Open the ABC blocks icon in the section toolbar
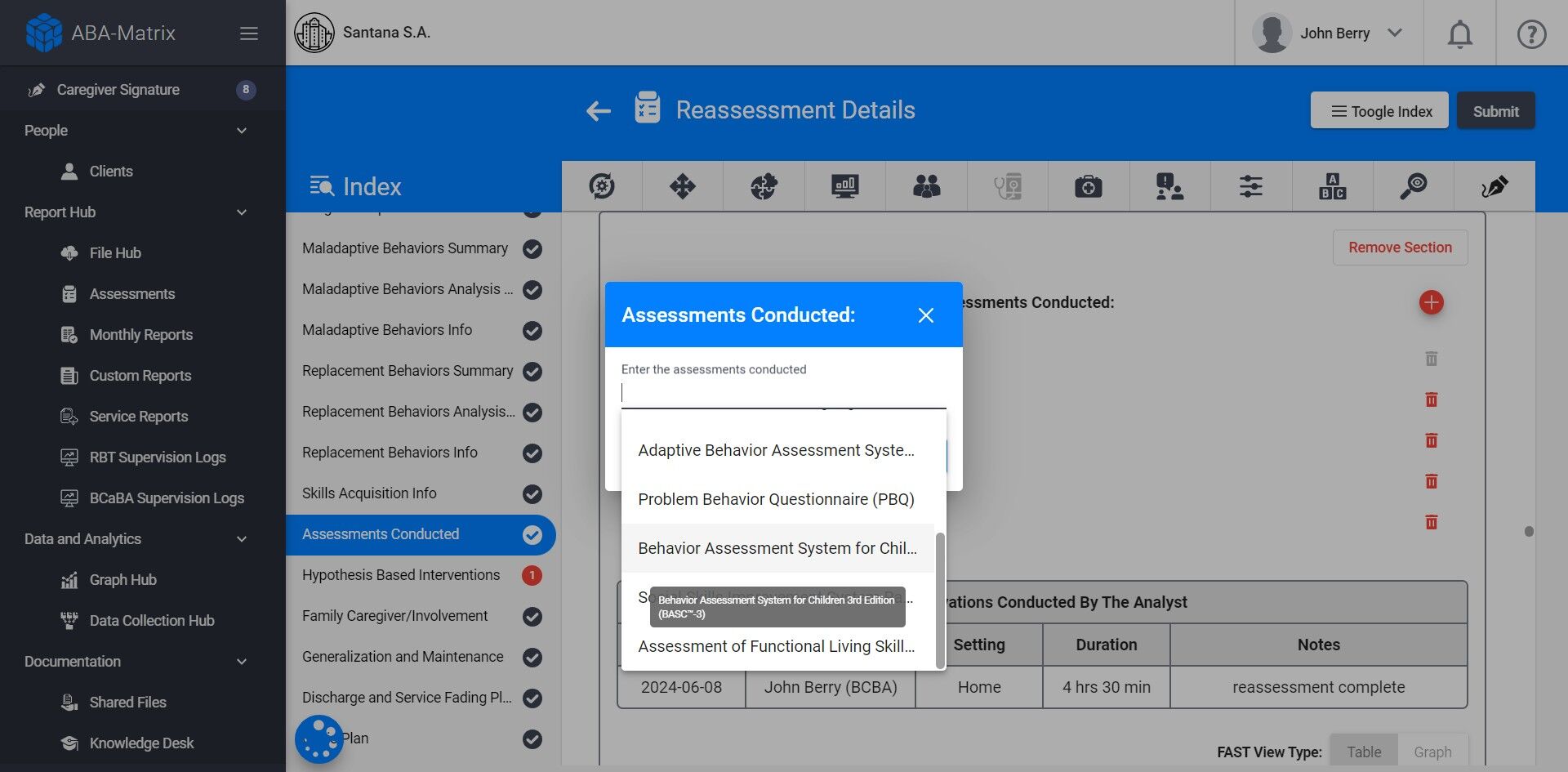 pyautogui.click(x=1332, y=186)
